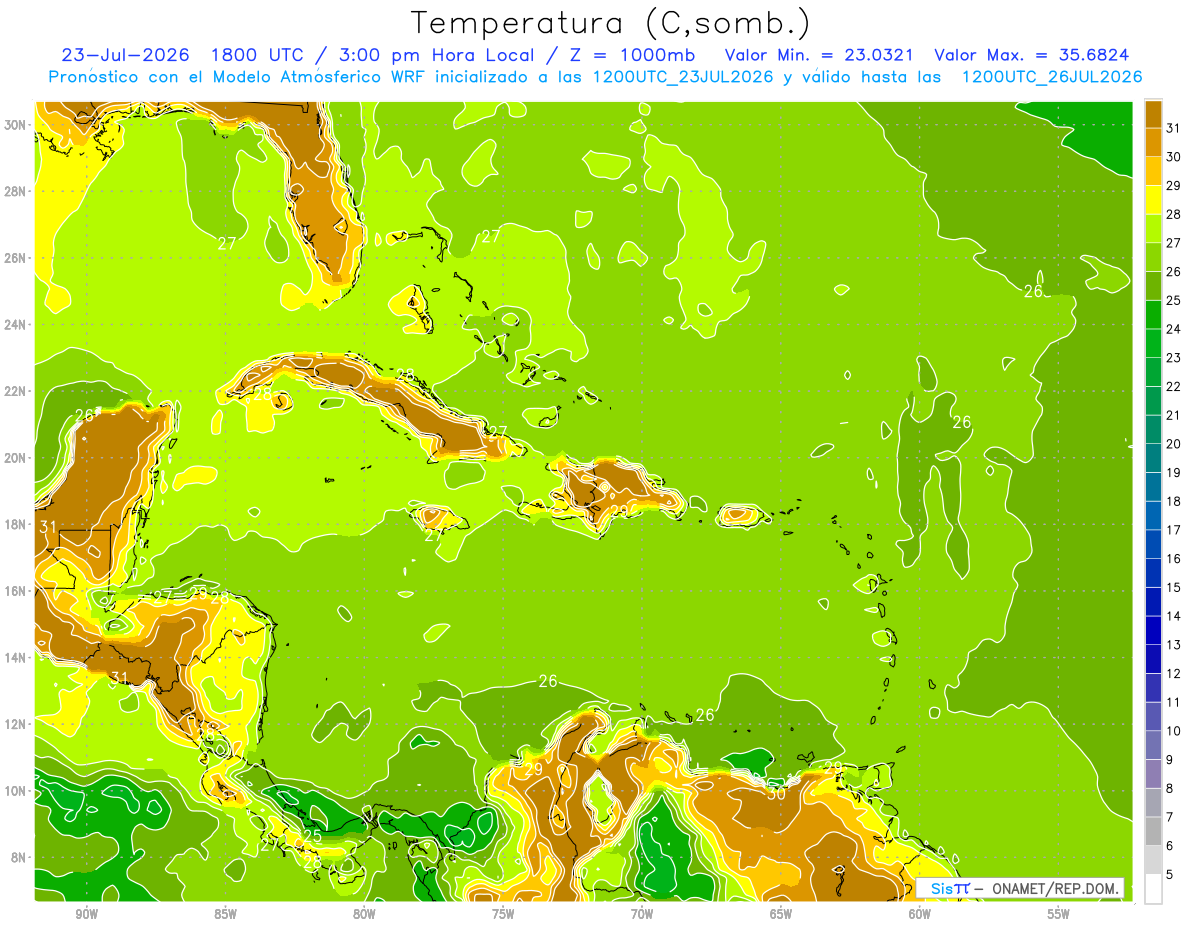Click the legend value 28 on the color scale
The width and height of the screenshot is (1200, 927).
1173,213
